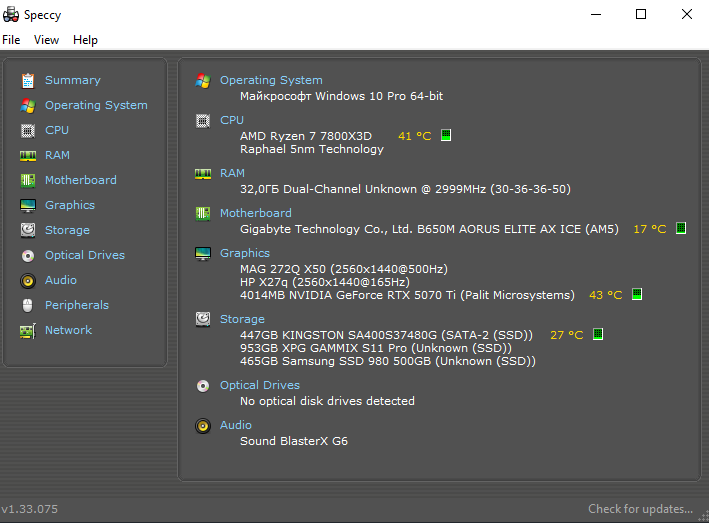The width and height of the screenshot is (709, 523).
Task: Select Summary in the sidebar
Action: (72, 80)
